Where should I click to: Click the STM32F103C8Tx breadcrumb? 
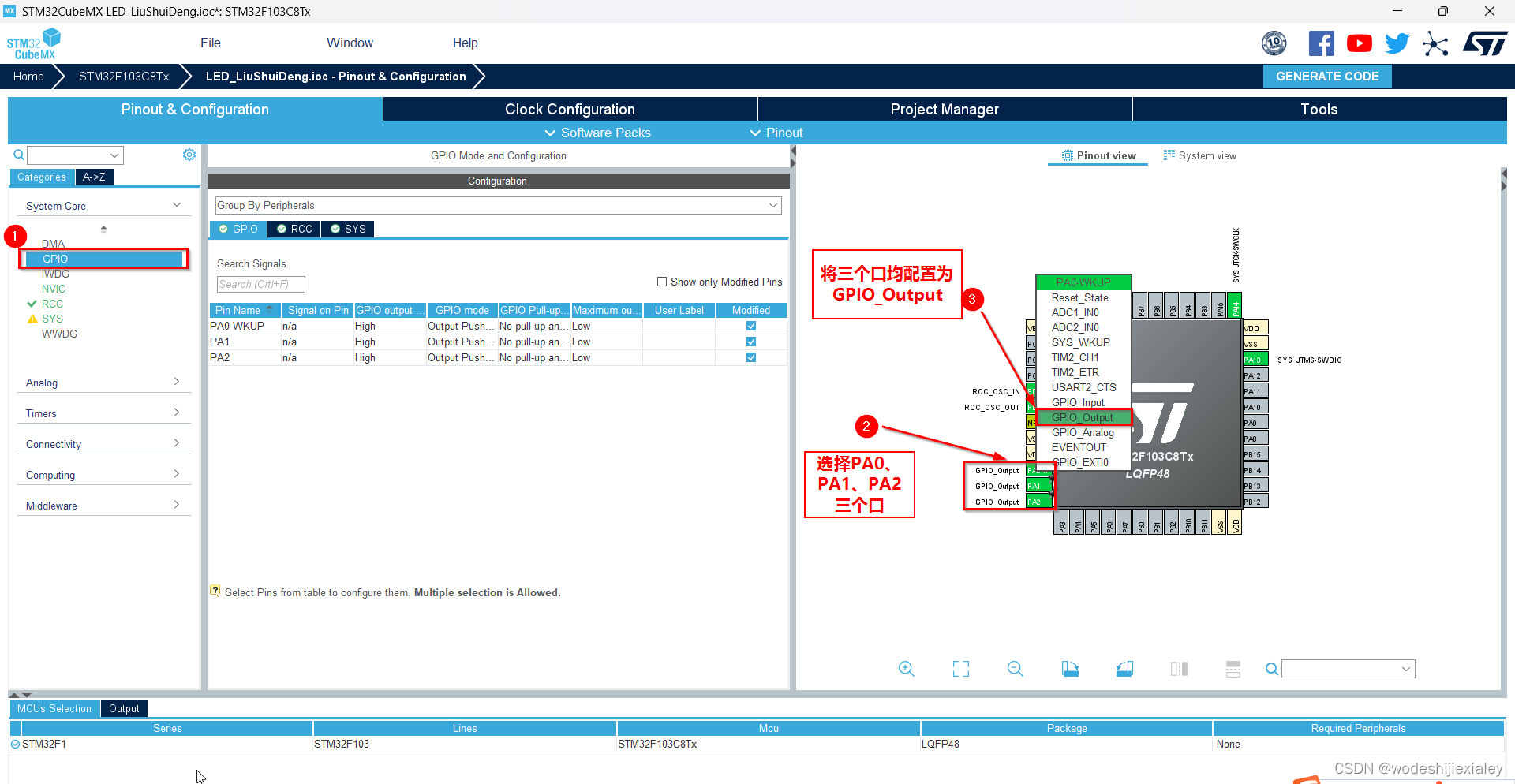[124, 77]
